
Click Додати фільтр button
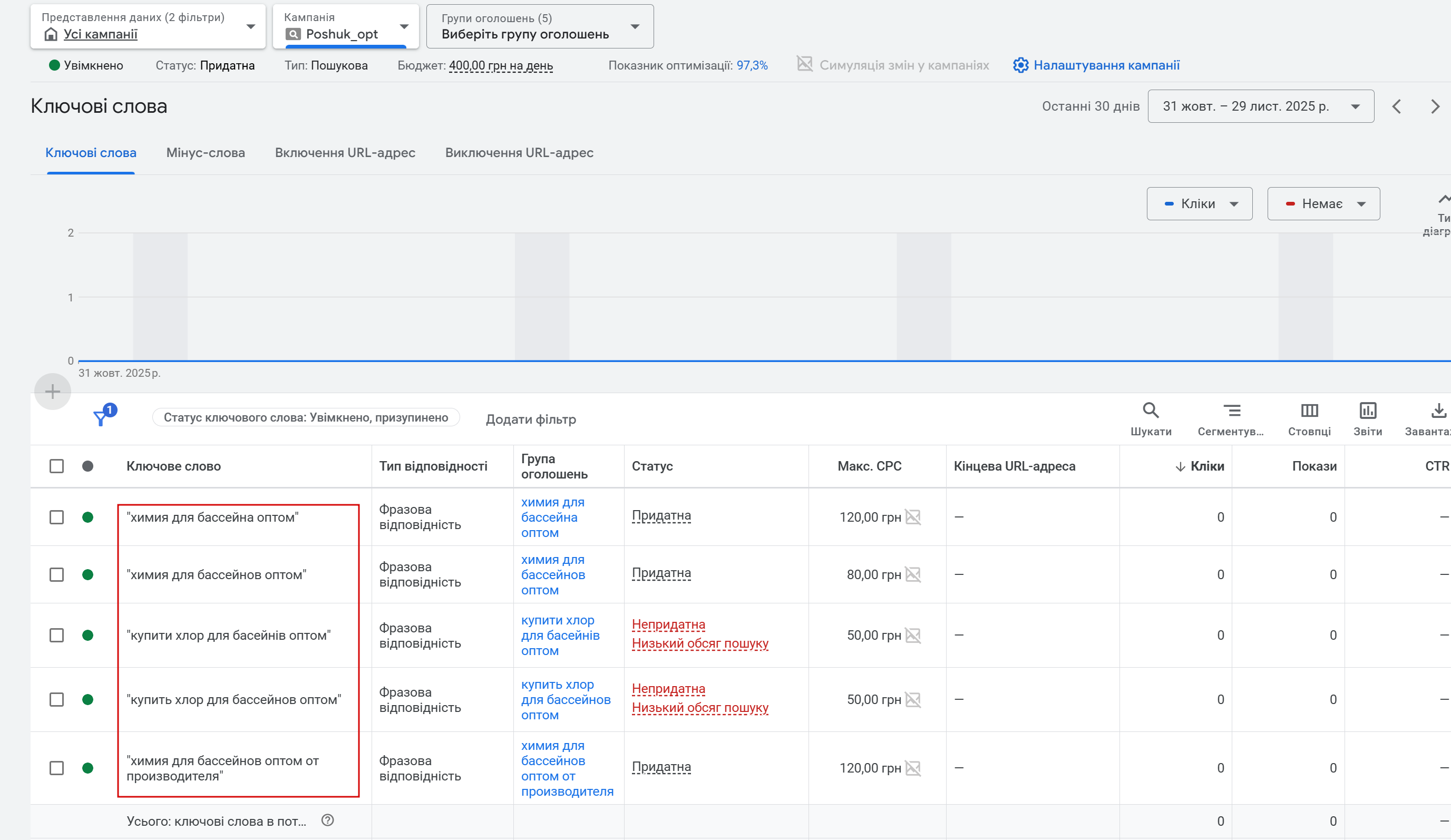pos(530,419)
